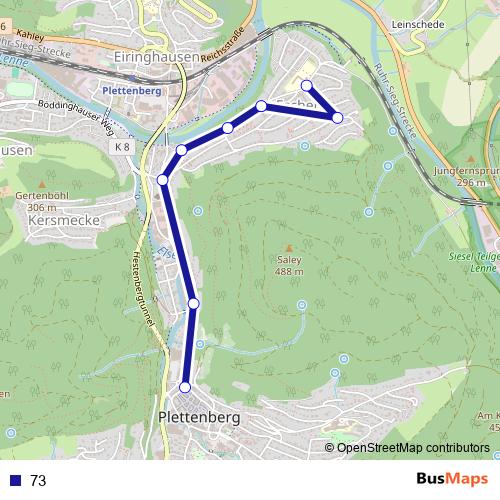The height and width of the screenshot is (500, 500).
Task: Click the Saley 488 m peak triangle
Action: 289,248
